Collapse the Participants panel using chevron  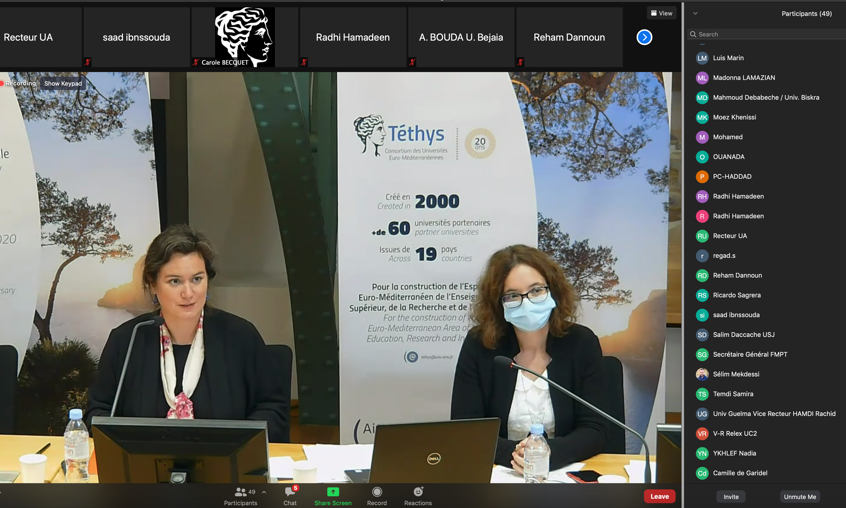point(695,13)
